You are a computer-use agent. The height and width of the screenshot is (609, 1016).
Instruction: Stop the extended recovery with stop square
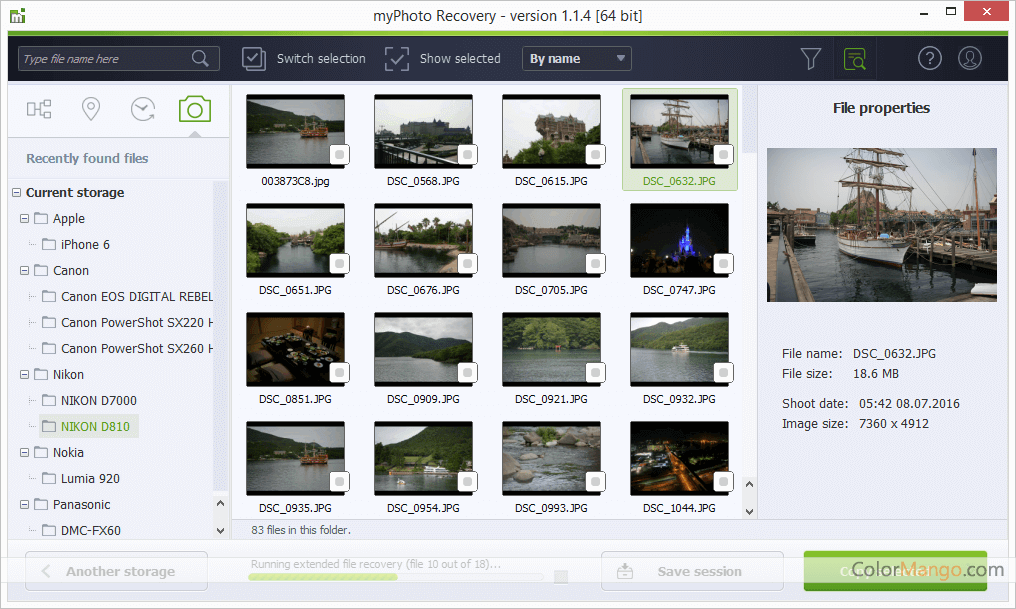(x=561, y=577)
